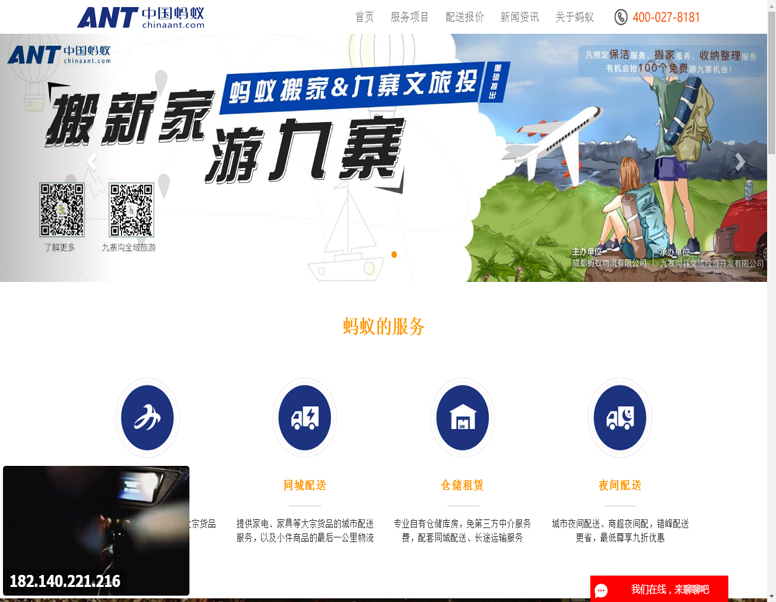Click the 了解更多 QR code
Viewport: 776px width, 602px height.
[x=62, y=210]
